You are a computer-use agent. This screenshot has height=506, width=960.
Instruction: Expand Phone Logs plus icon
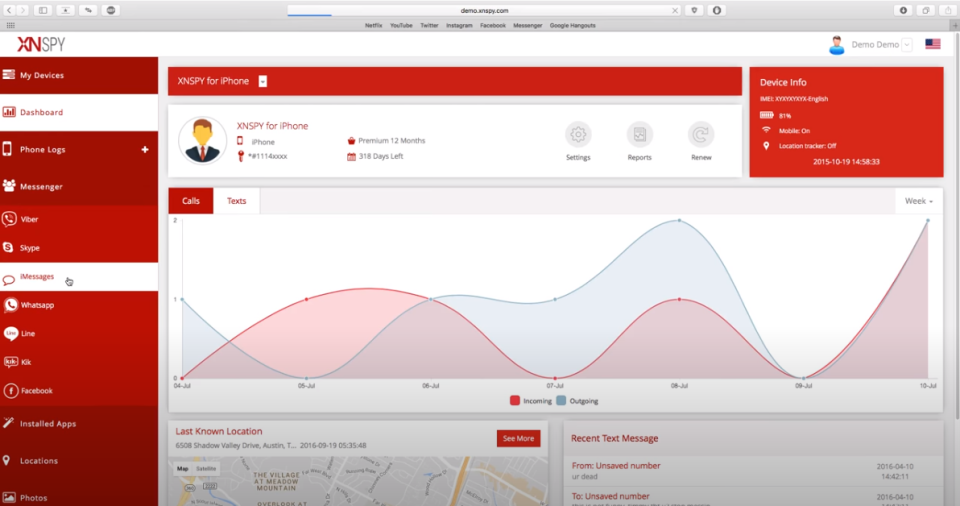(145, 149)
